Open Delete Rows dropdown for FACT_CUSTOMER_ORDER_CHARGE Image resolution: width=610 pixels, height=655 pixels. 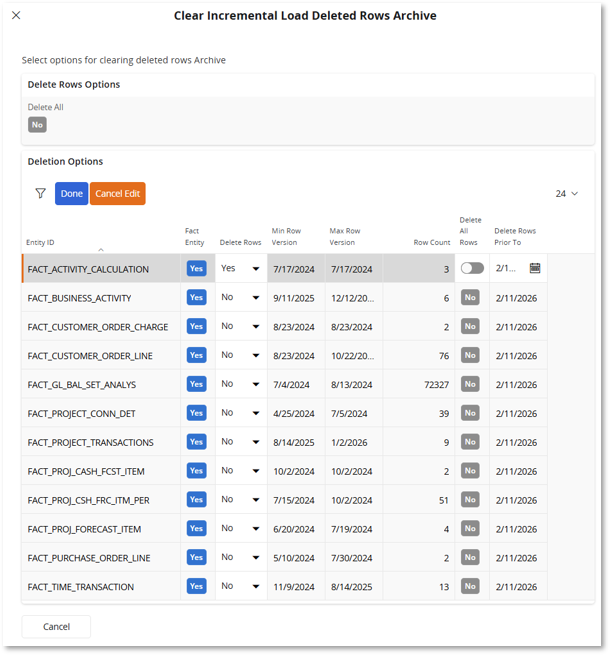pyautogui.click(x=241, y=326)
